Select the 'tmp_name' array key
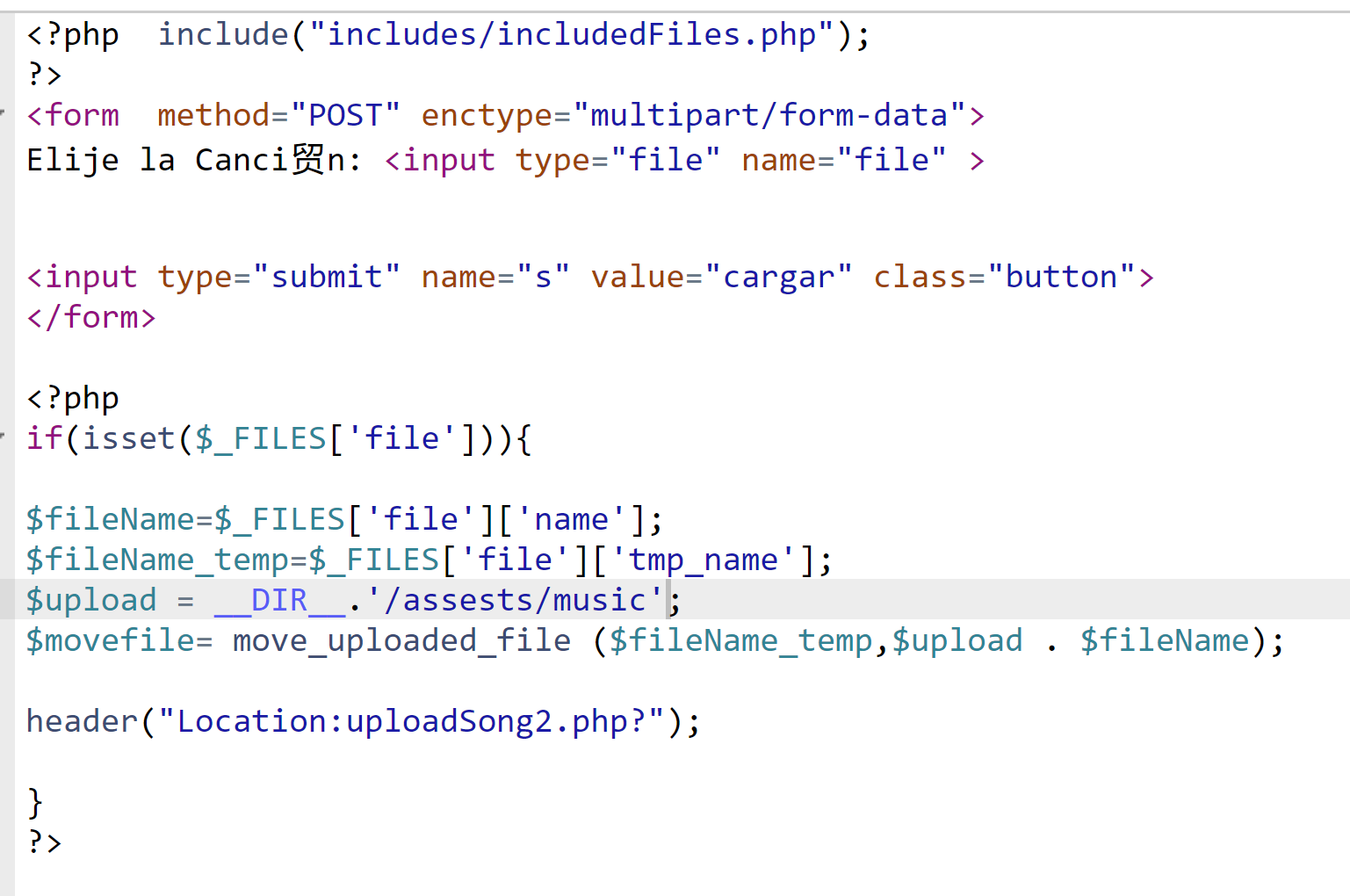This screenshot has width=1350, height=896. coord(703,560)
